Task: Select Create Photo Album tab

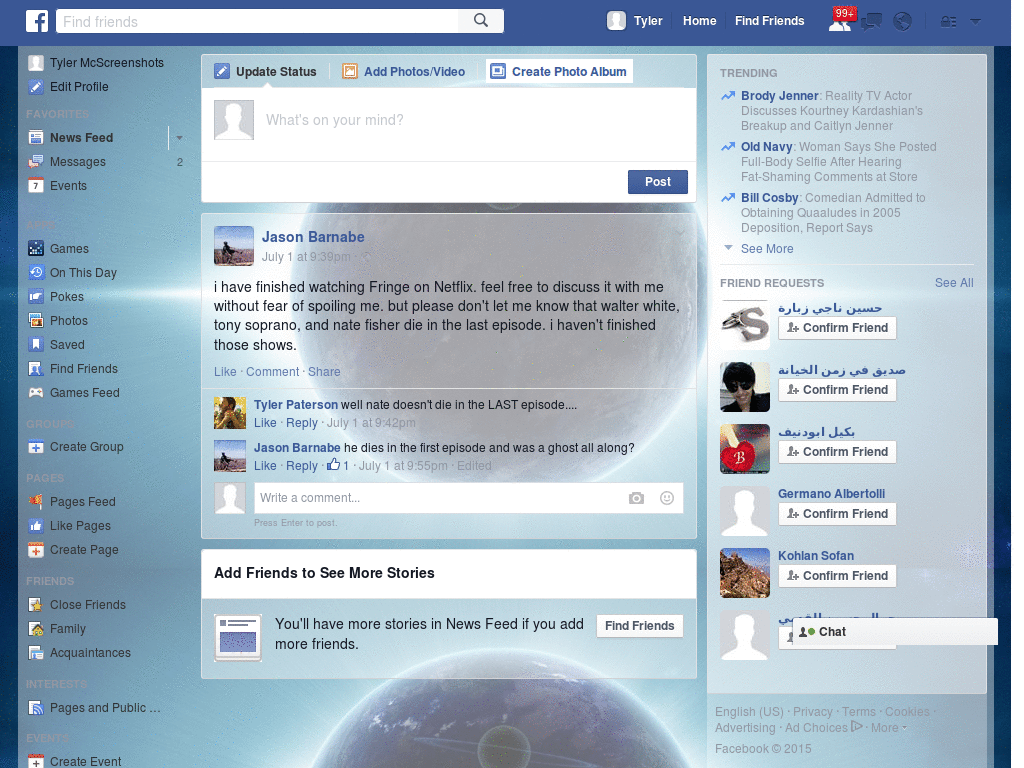Action: pos(559,71)
